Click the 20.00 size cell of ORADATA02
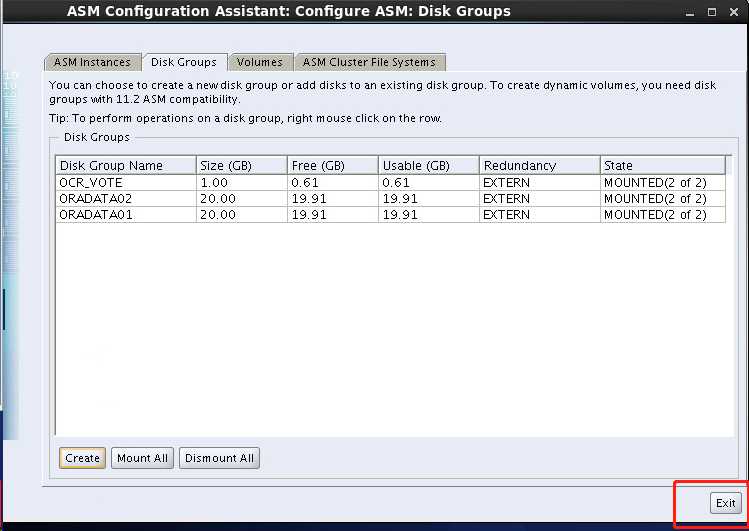 [241, 199]
